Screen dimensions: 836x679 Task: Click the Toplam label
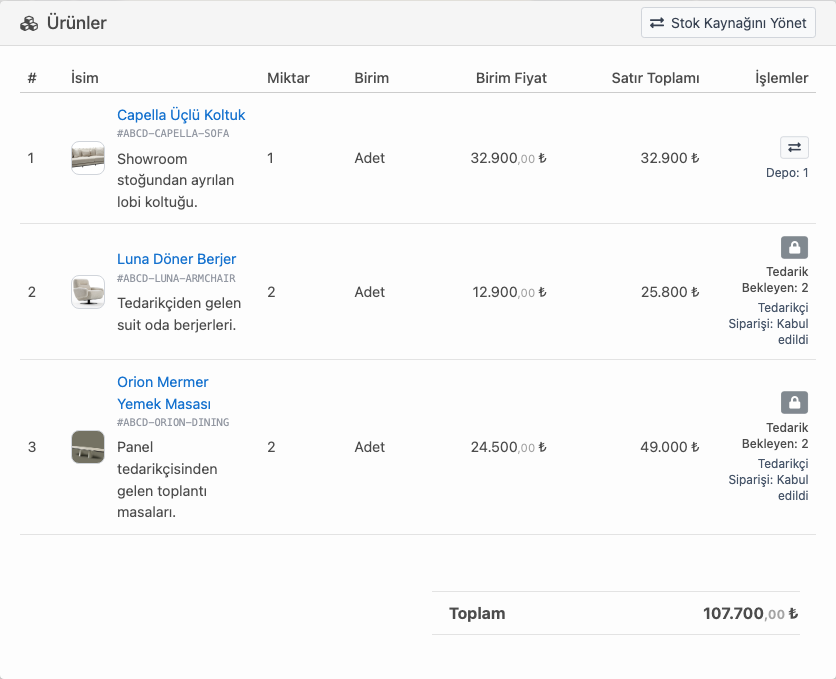tap(477, 613)
